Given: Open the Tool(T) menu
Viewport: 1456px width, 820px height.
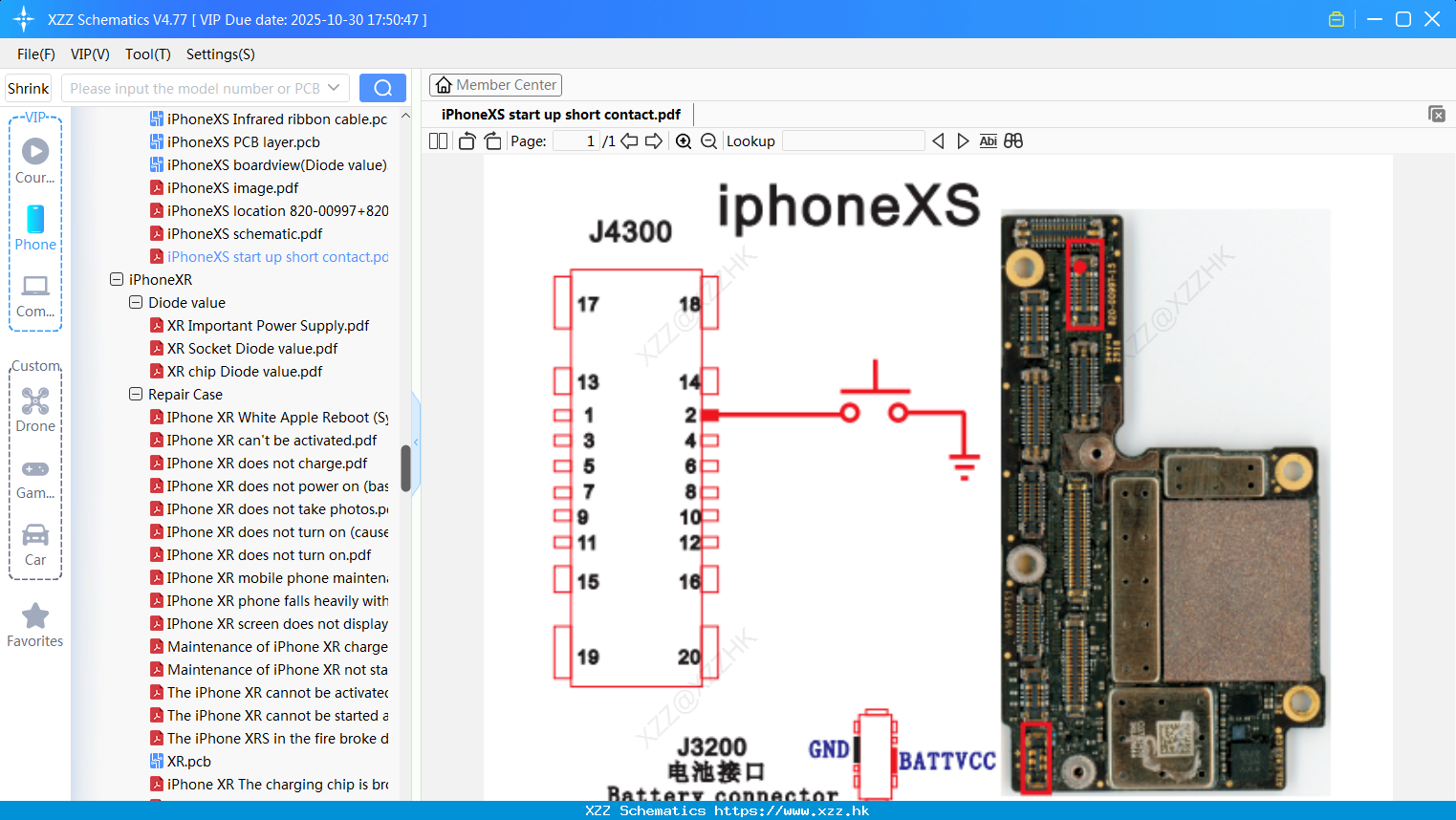Looking at the screenshot, I should [148, 54].
